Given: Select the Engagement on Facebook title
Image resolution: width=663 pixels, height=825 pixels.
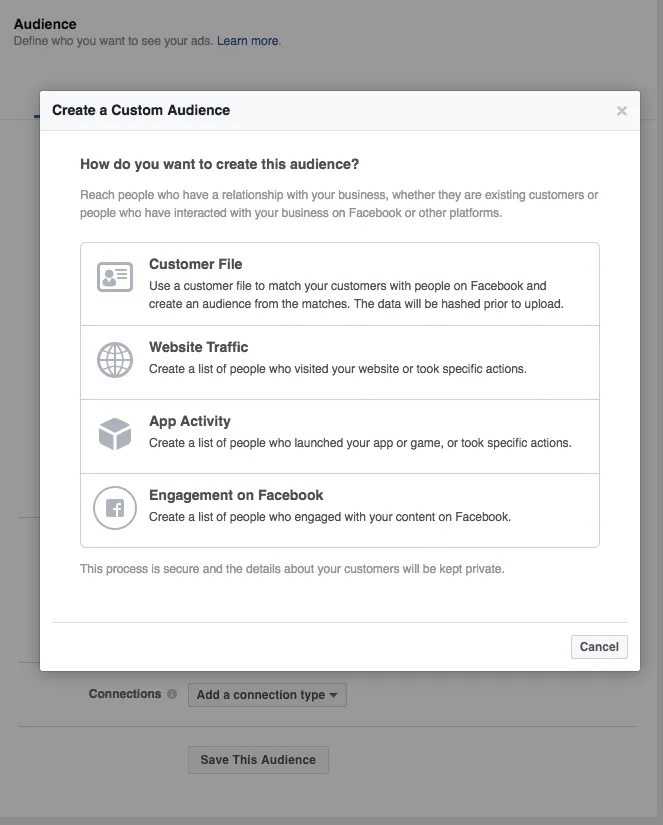Looking at the screenshot, I should coord(236,495).
